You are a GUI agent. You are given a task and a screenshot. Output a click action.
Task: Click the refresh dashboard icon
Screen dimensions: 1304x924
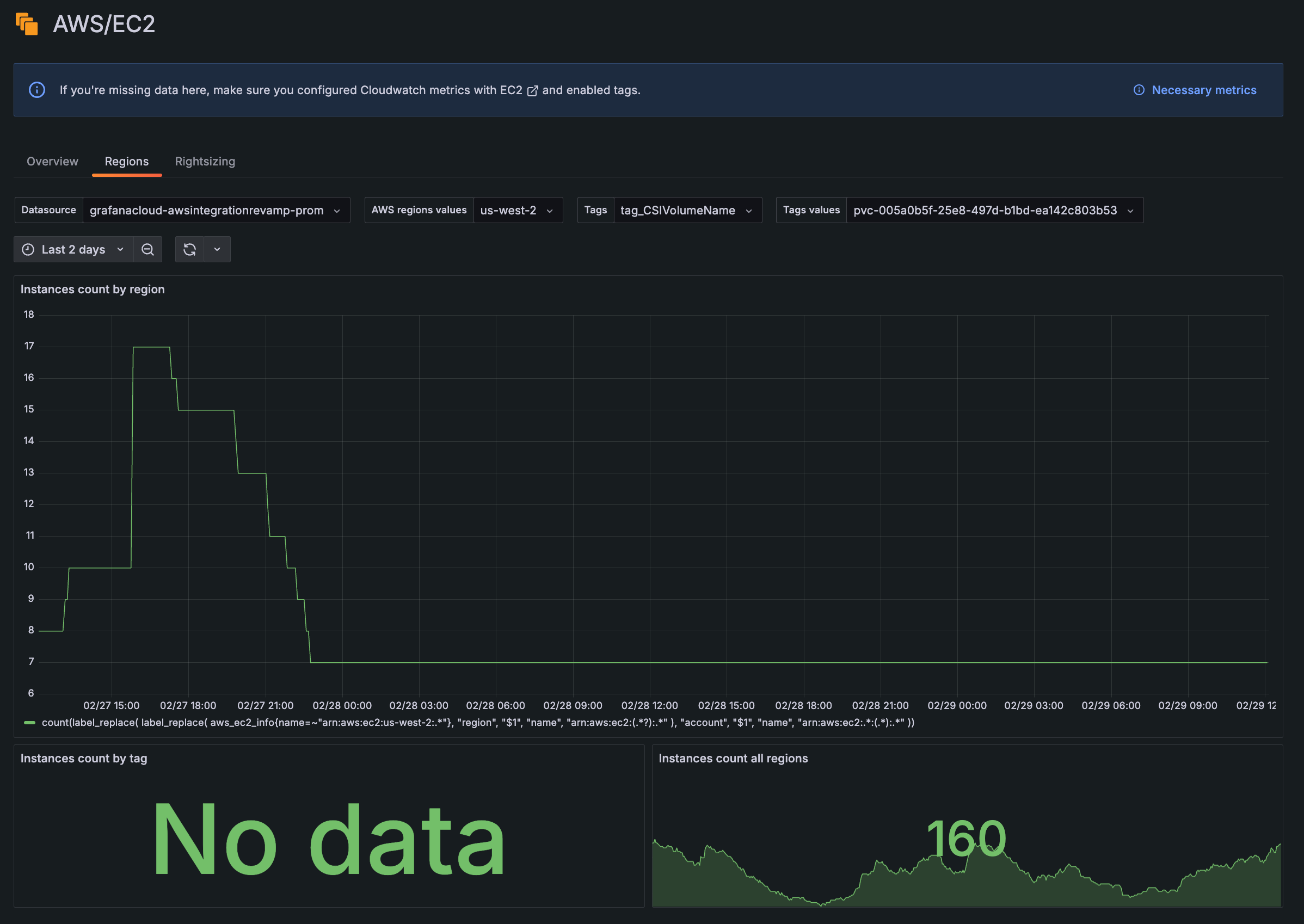tap(189, 249)
